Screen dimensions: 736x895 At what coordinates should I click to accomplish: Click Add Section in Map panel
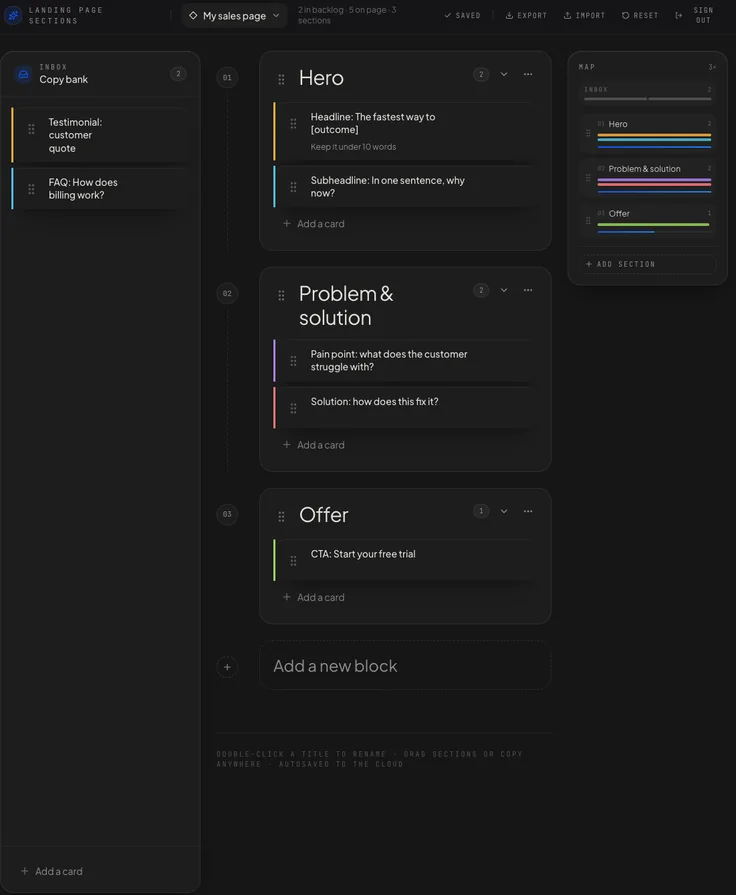648,264
